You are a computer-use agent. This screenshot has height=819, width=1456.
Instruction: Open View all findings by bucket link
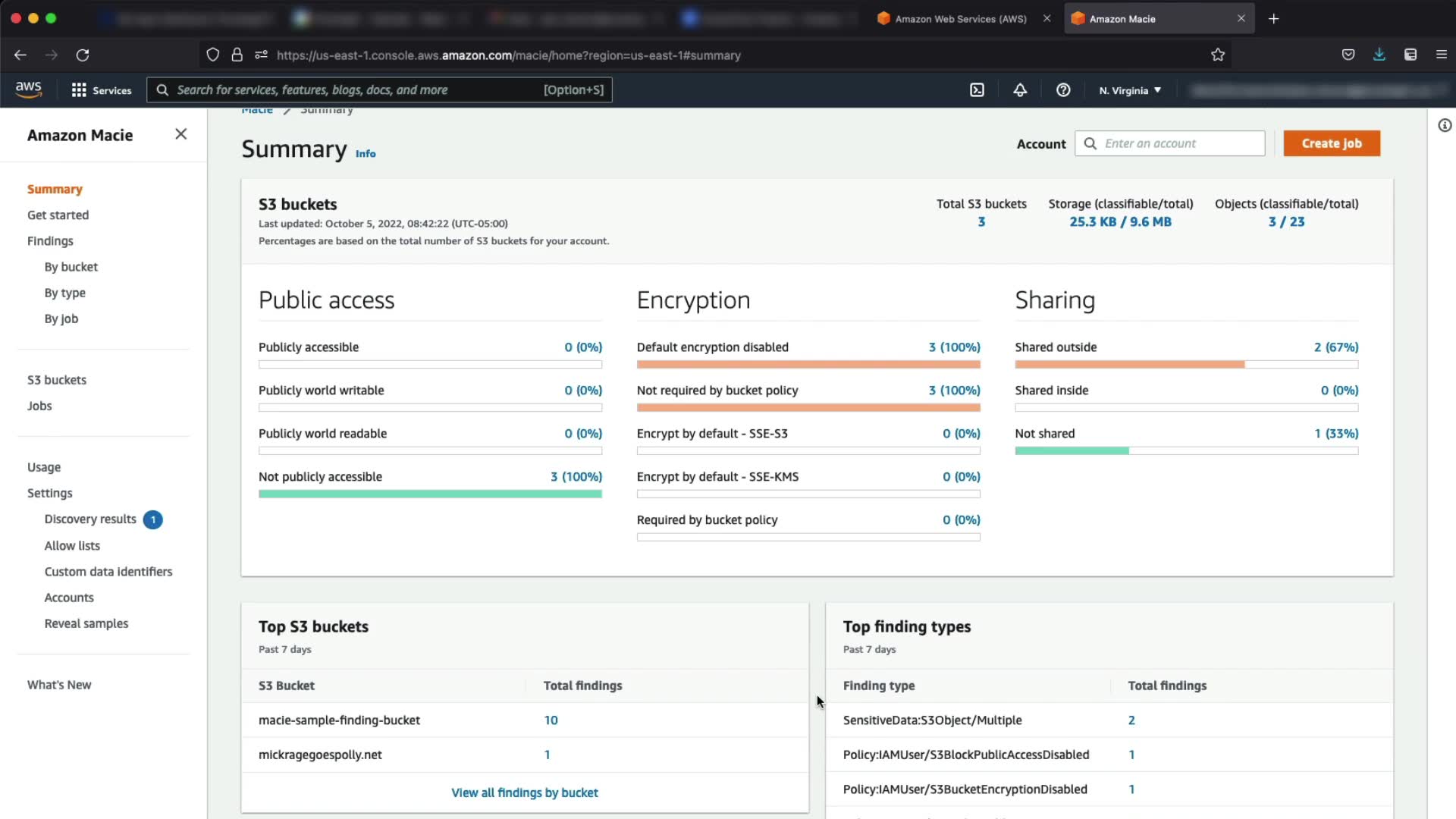click(525, 792)
